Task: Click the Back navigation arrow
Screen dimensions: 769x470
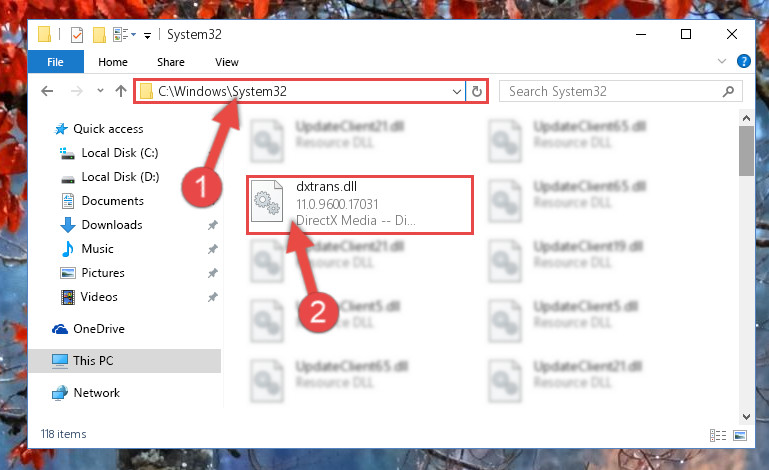Action: coord(47,91)
